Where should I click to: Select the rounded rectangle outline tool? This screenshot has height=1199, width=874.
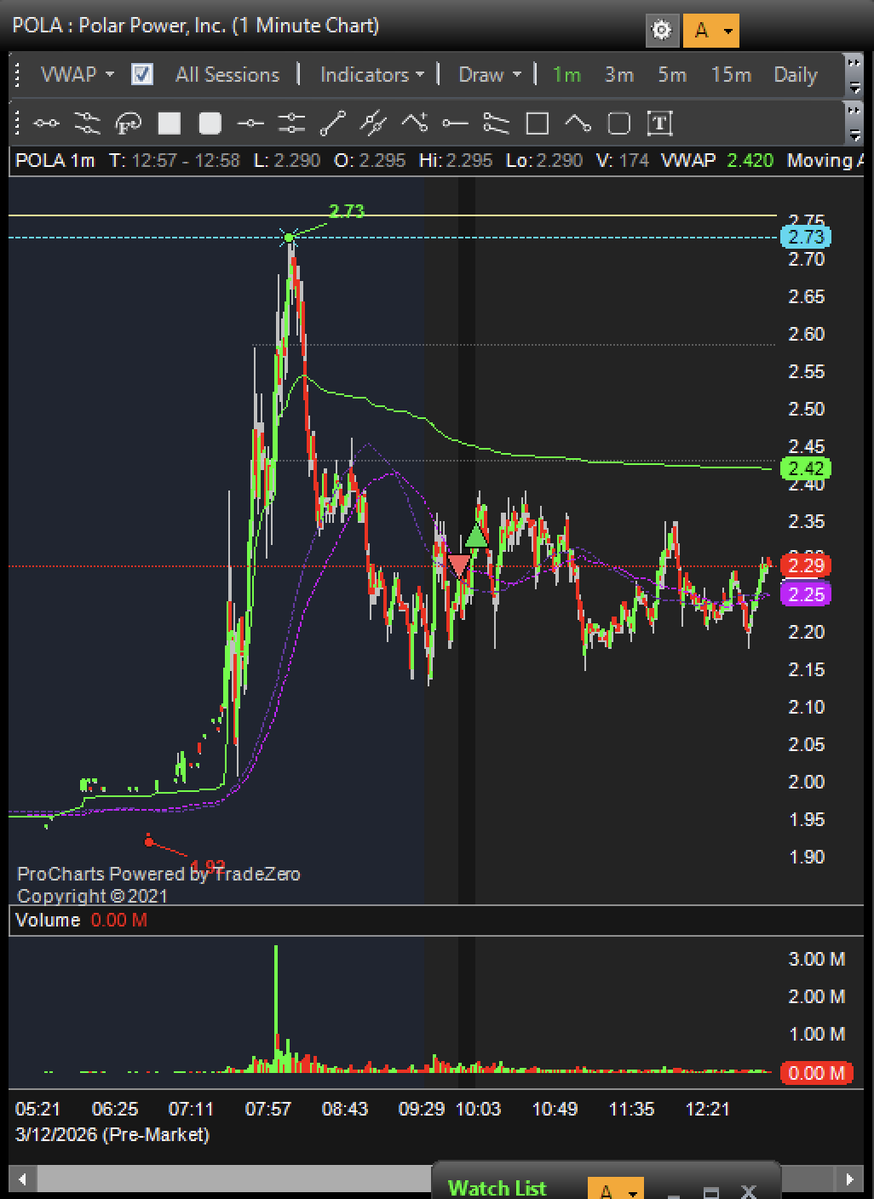(619, 123)
